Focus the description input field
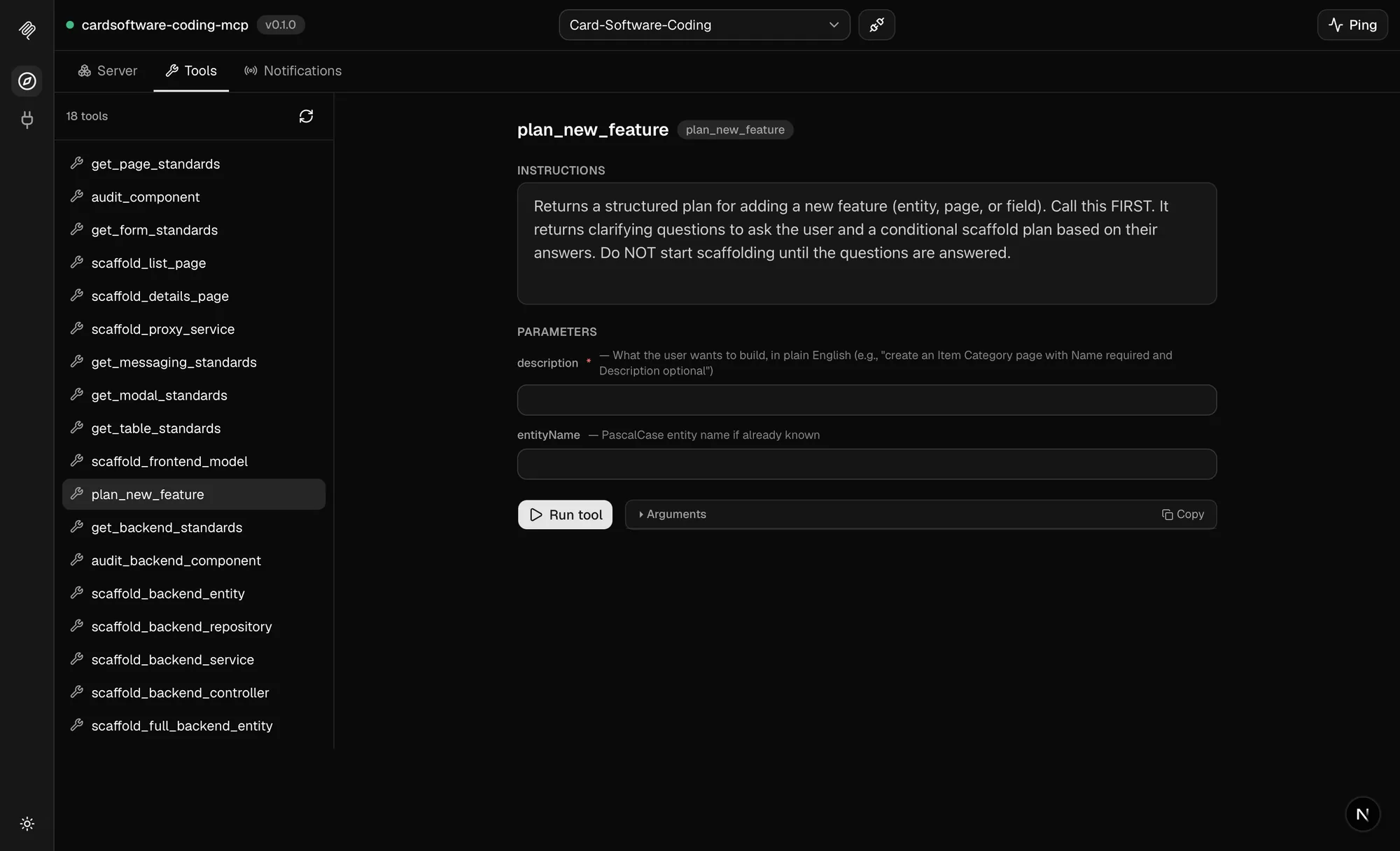1400x851 pixels. (867, 400)
